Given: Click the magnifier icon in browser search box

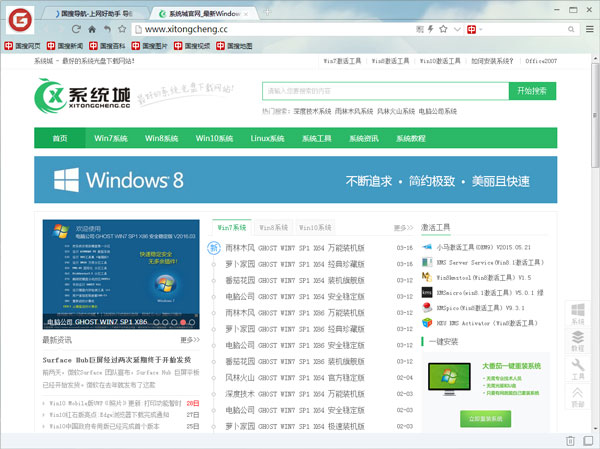Looking at the screenshot, I should [571, 29].
